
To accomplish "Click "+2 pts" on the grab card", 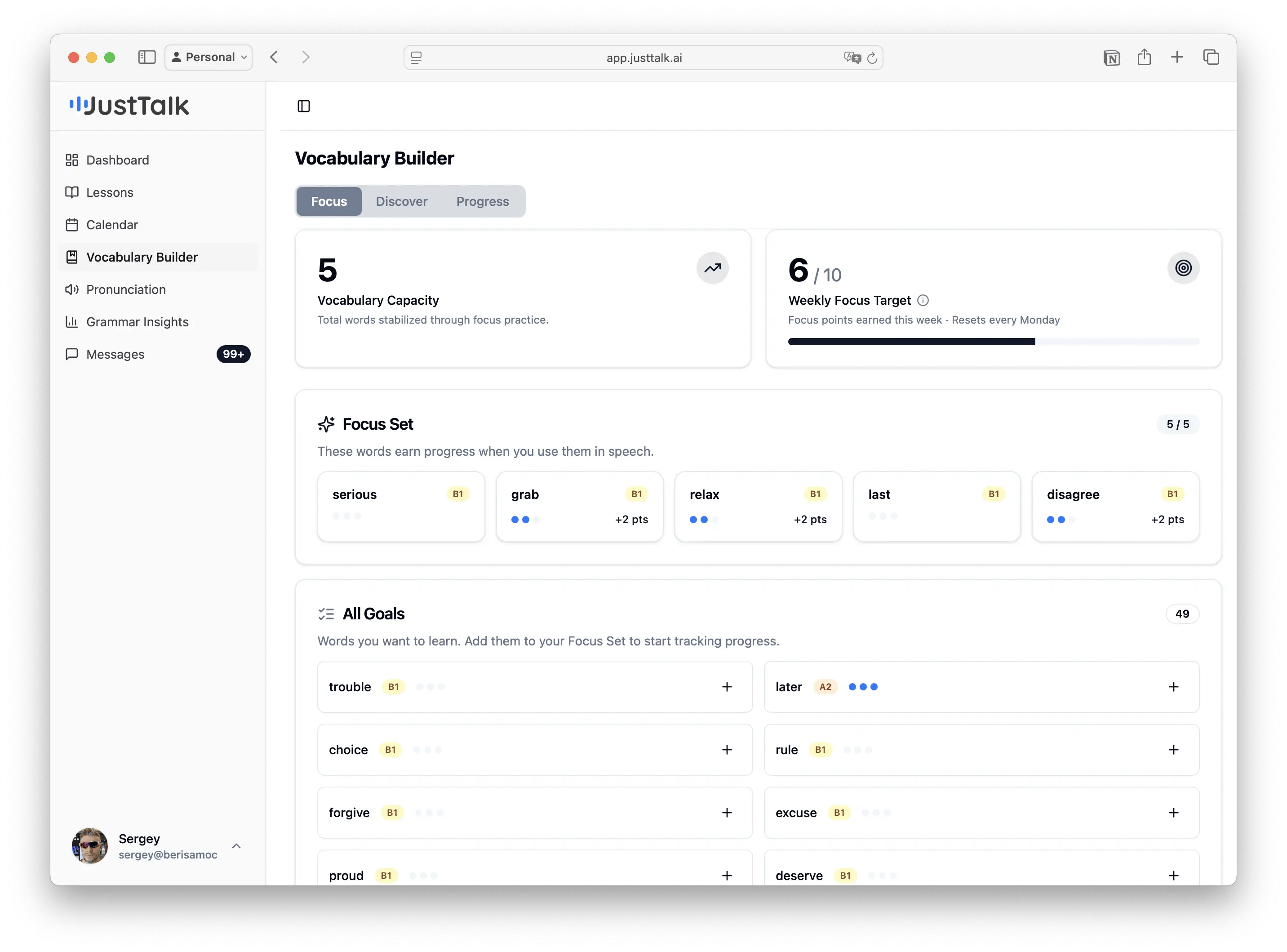I will (x=631, y=519).
